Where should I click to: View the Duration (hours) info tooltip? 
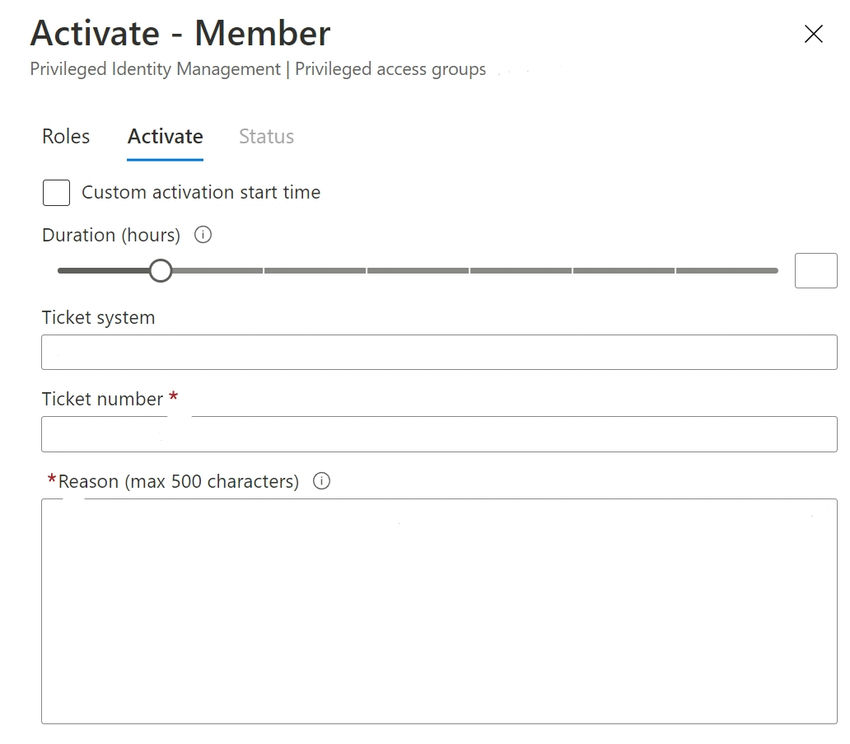pyautogui.click(x=203, y=235)
